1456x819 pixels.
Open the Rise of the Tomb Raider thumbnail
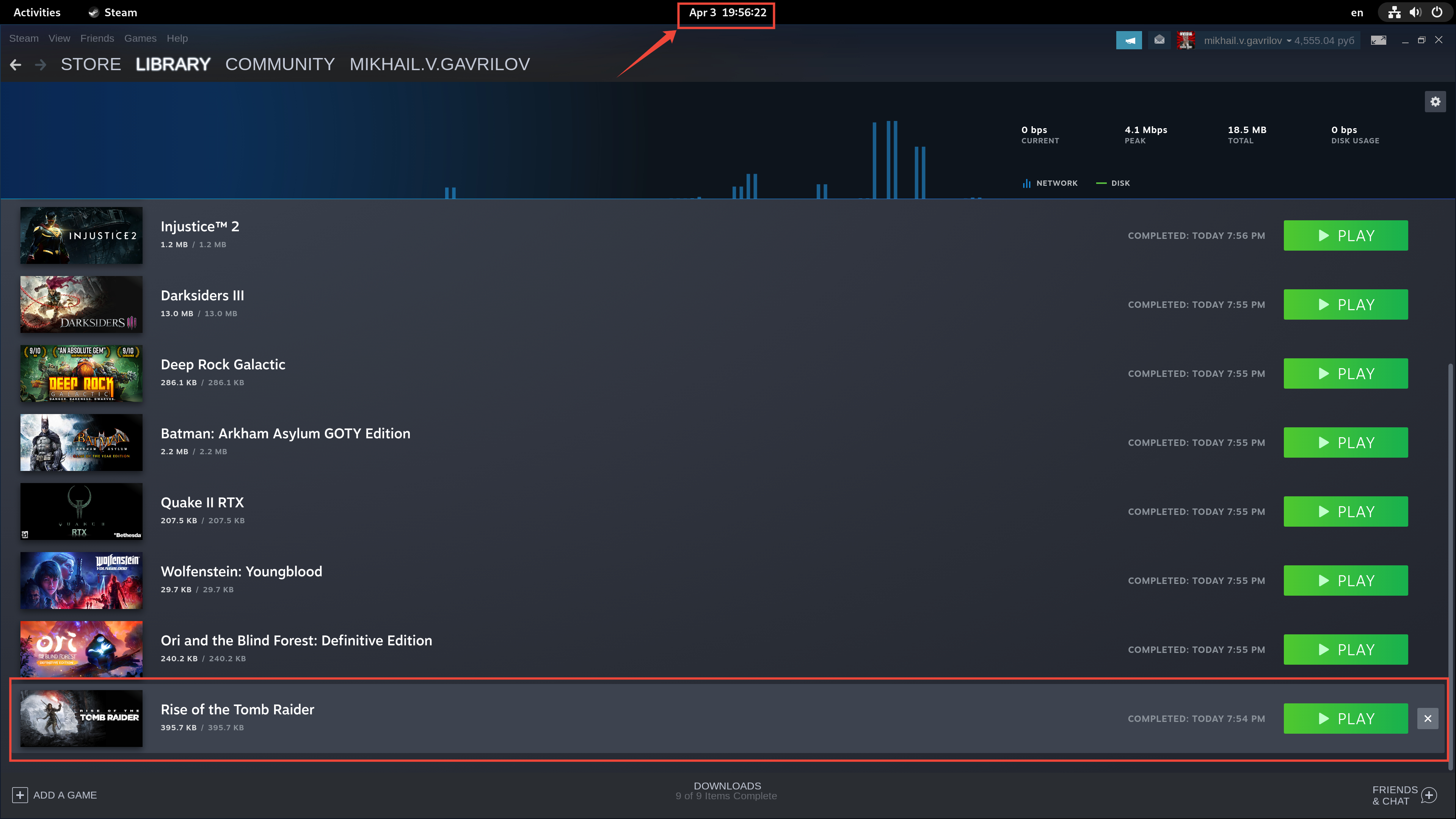pyautogui.click(x=82, y=719)
